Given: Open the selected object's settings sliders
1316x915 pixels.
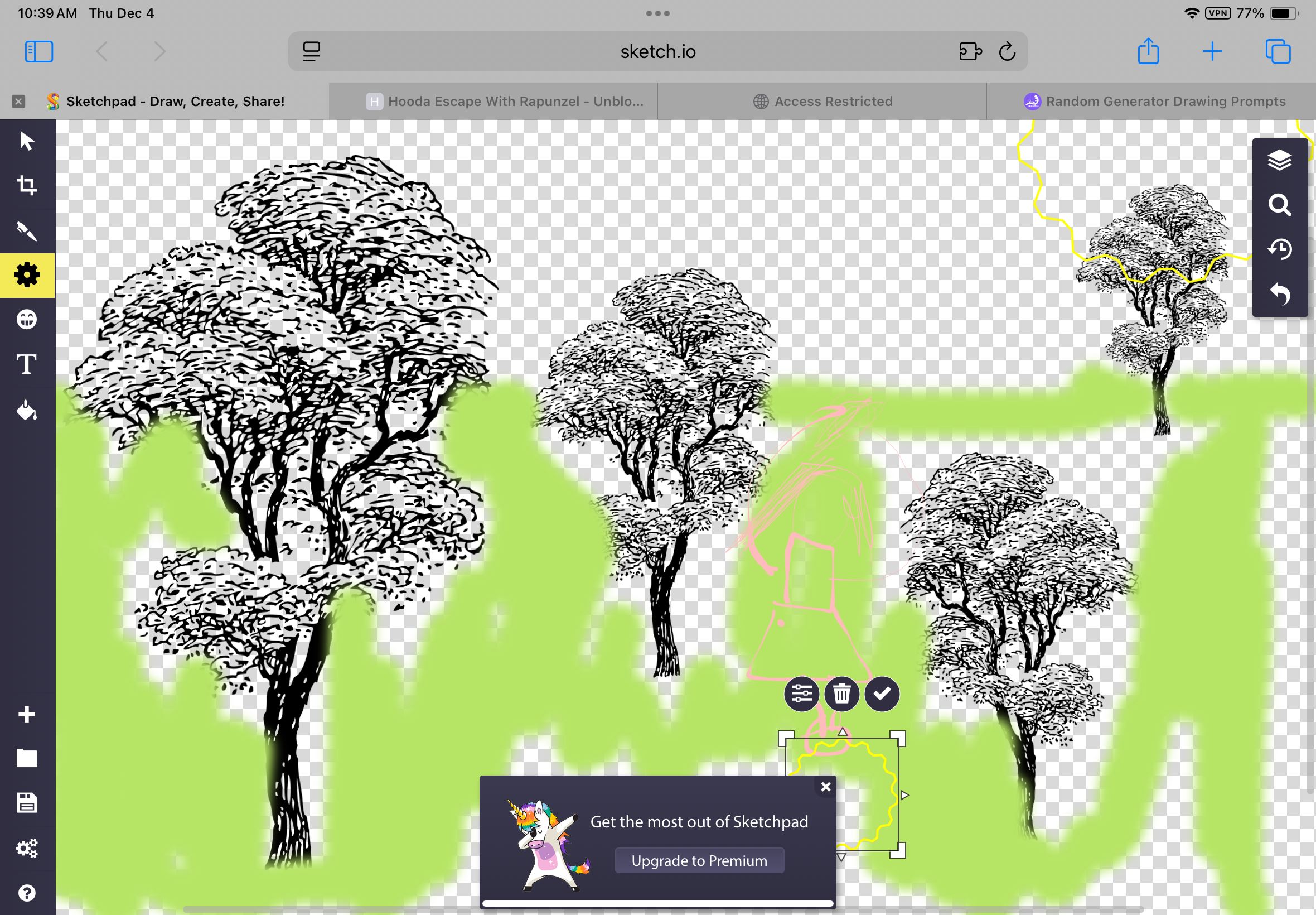Looking at the screenshot, I should (x=801, y=694).
